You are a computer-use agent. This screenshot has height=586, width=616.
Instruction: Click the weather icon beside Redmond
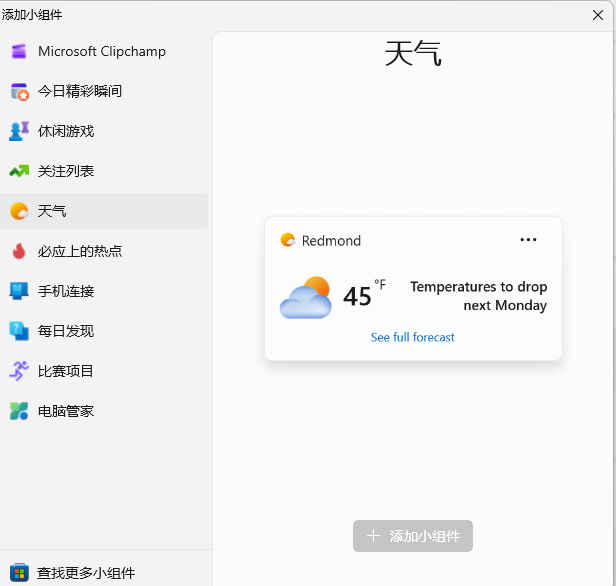(x=288, y=240)
